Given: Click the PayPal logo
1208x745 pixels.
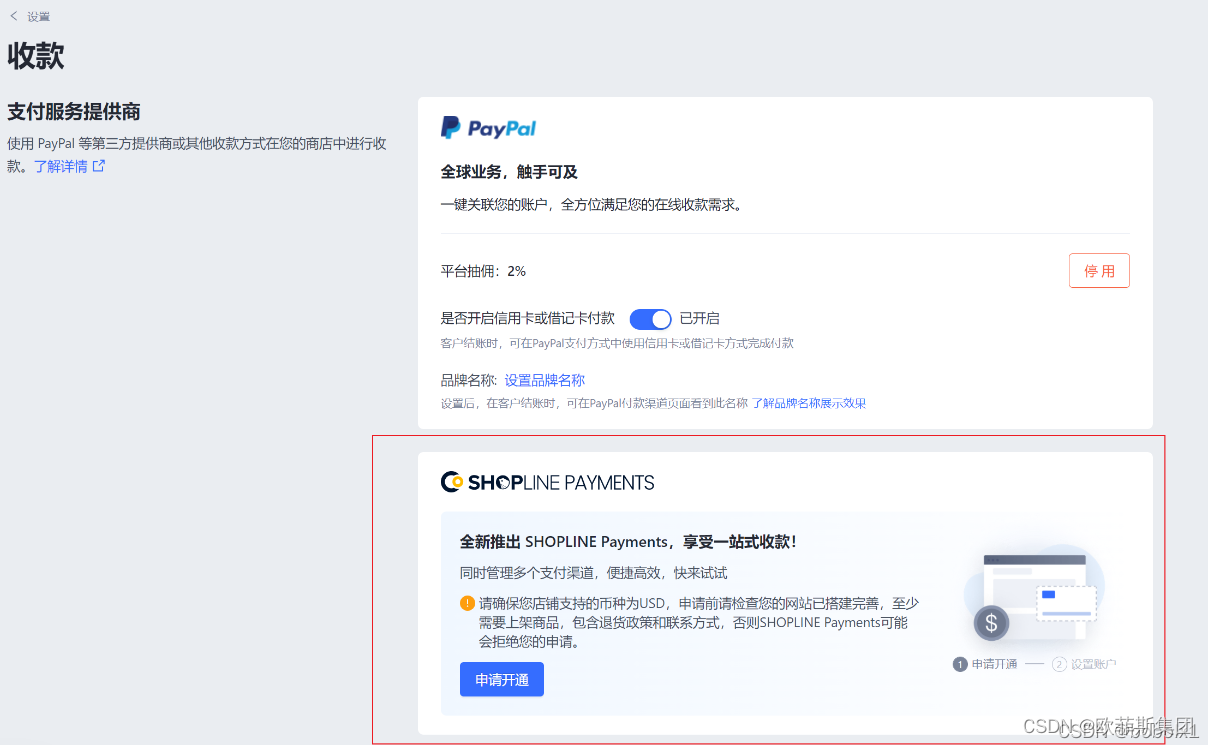Looking at the screenshot, I should 489,128.
